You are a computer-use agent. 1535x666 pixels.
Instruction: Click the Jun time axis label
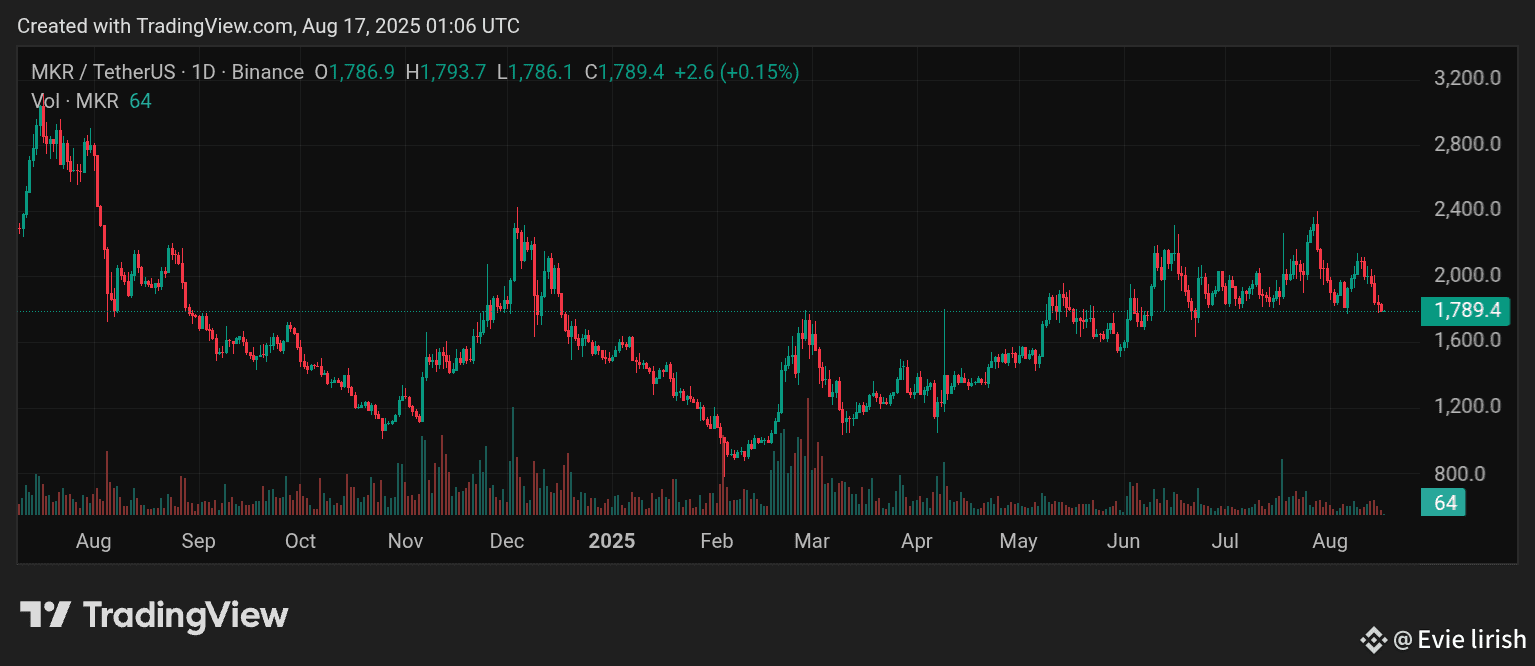(x=1124, y=541)
